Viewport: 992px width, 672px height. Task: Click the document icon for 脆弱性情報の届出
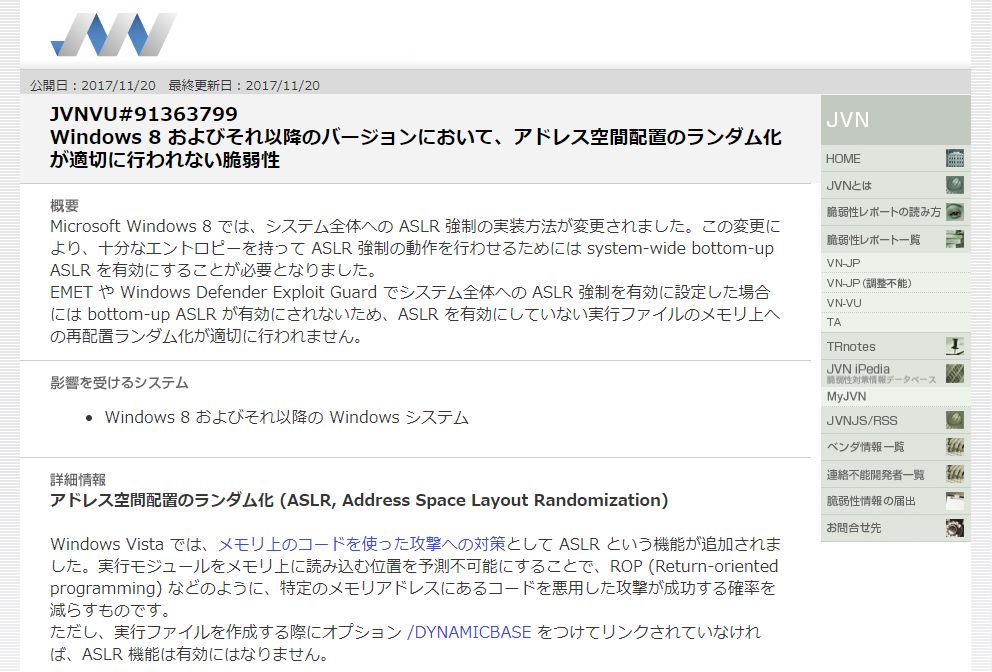pyautogui.click(x=955, y=501)
